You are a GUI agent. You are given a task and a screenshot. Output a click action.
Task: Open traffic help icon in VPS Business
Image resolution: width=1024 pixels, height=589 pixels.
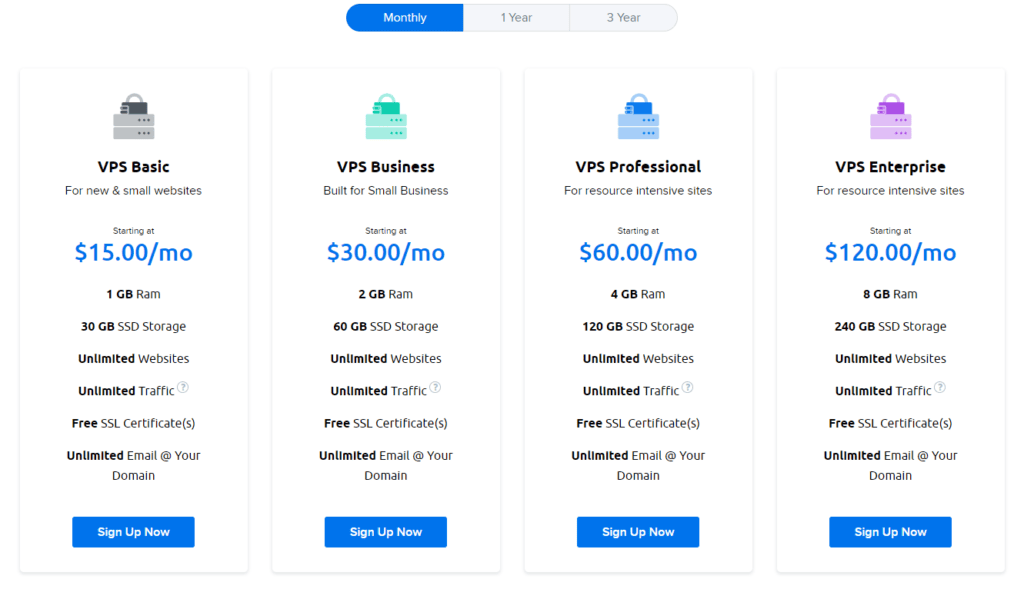tap(435, 388)
